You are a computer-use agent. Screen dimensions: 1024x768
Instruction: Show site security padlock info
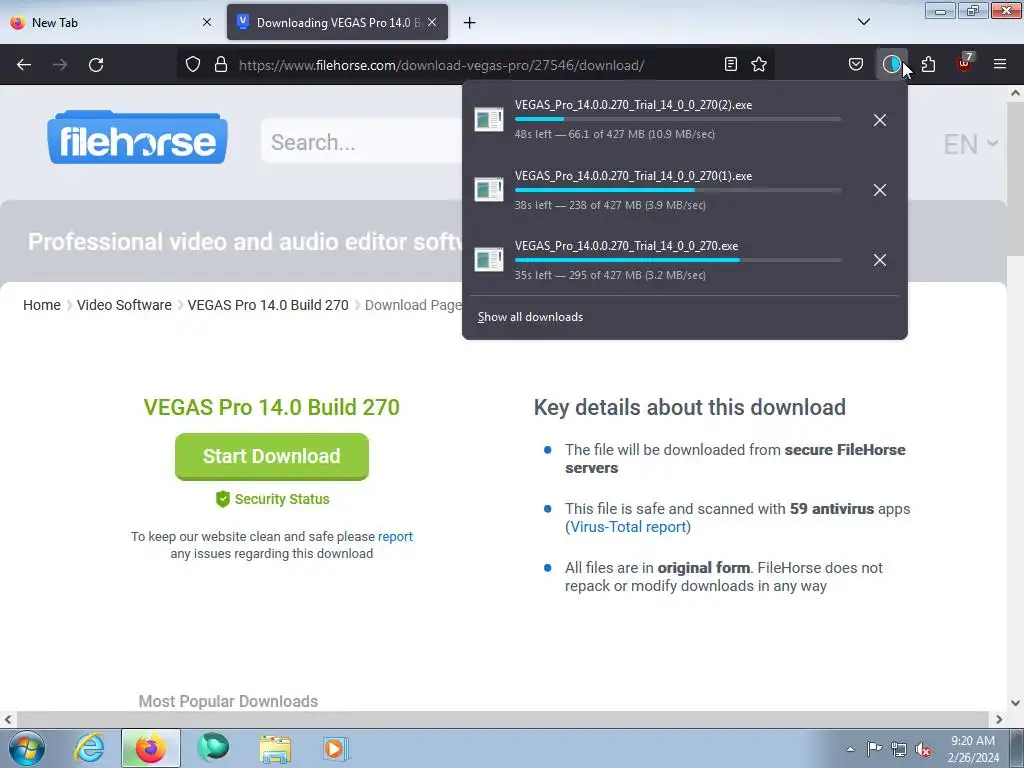coord(221,64)
